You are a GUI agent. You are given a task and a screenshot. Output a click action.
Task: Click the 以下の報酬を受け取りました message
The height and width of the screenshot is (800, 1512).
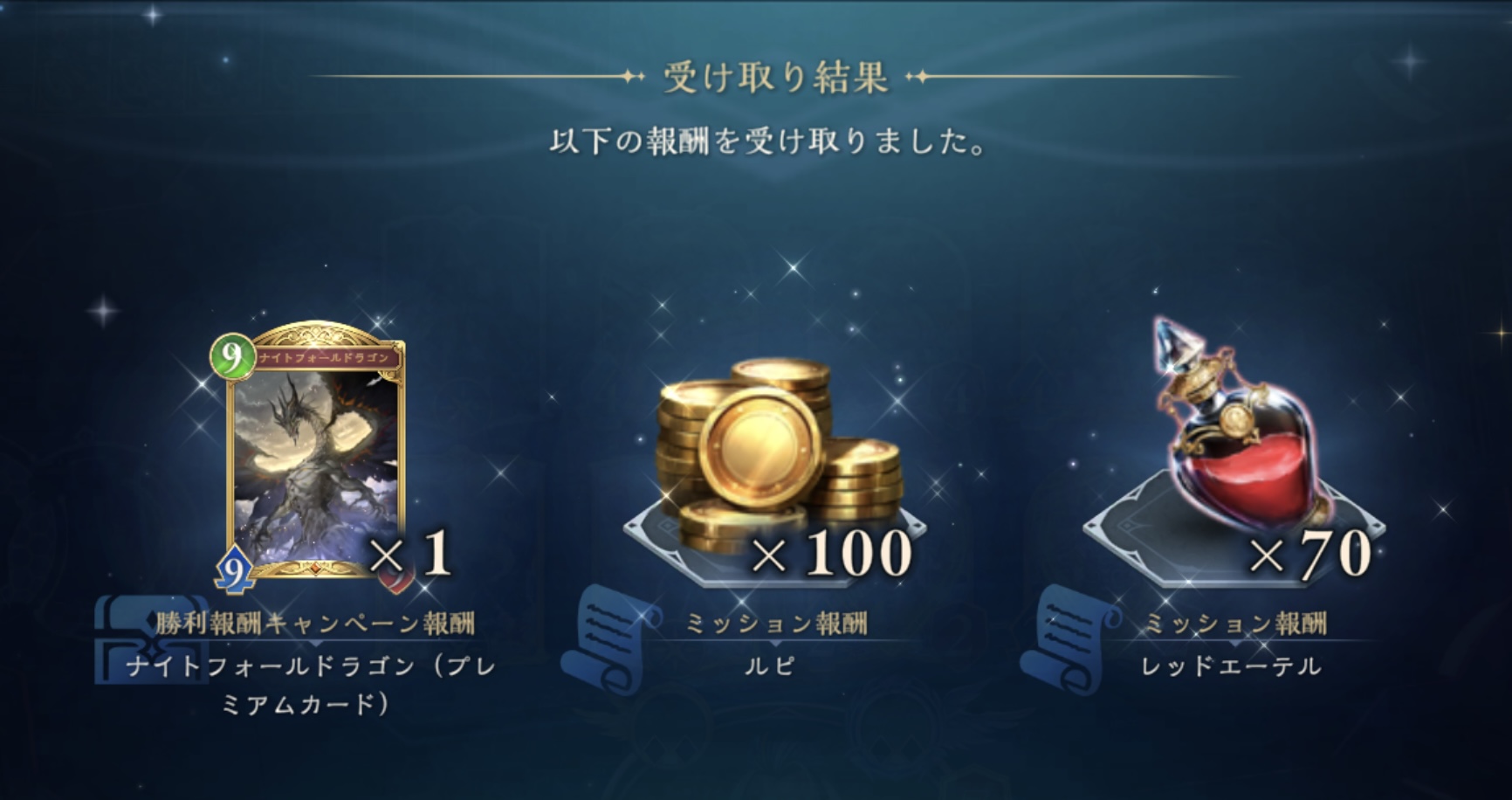click(768, 141)
